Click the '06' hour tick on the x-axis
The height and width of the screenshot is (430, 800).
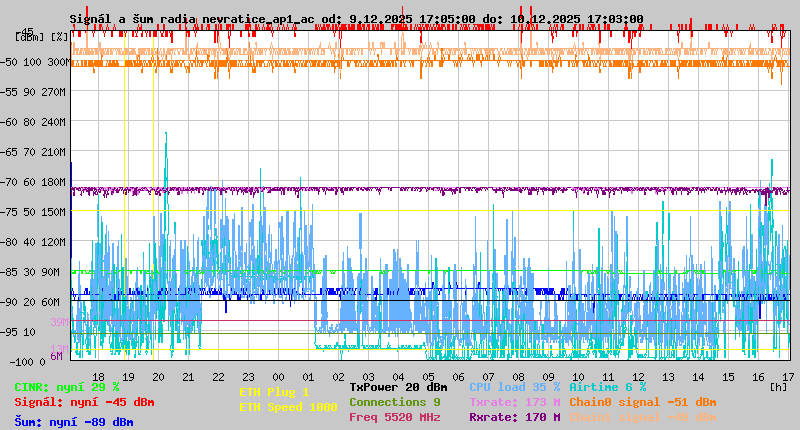tap(459, 377)
